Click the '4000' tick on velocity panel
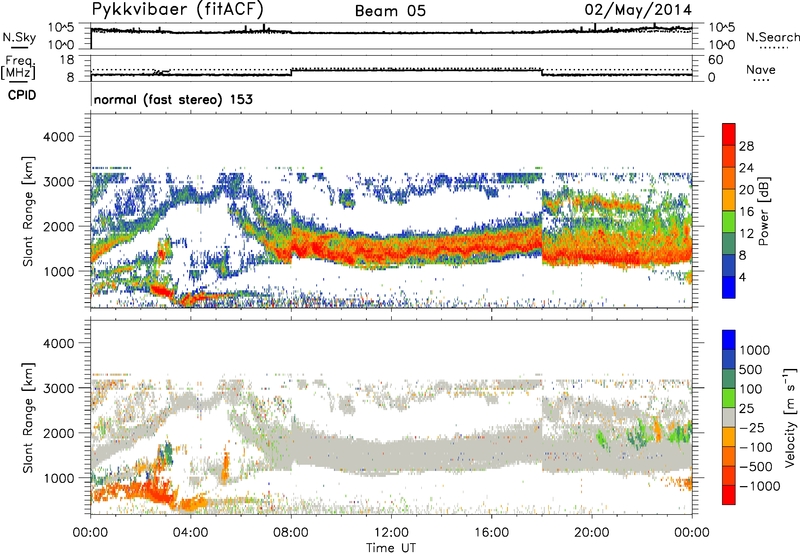The image size is (800, 554). [x=58, y=343]
